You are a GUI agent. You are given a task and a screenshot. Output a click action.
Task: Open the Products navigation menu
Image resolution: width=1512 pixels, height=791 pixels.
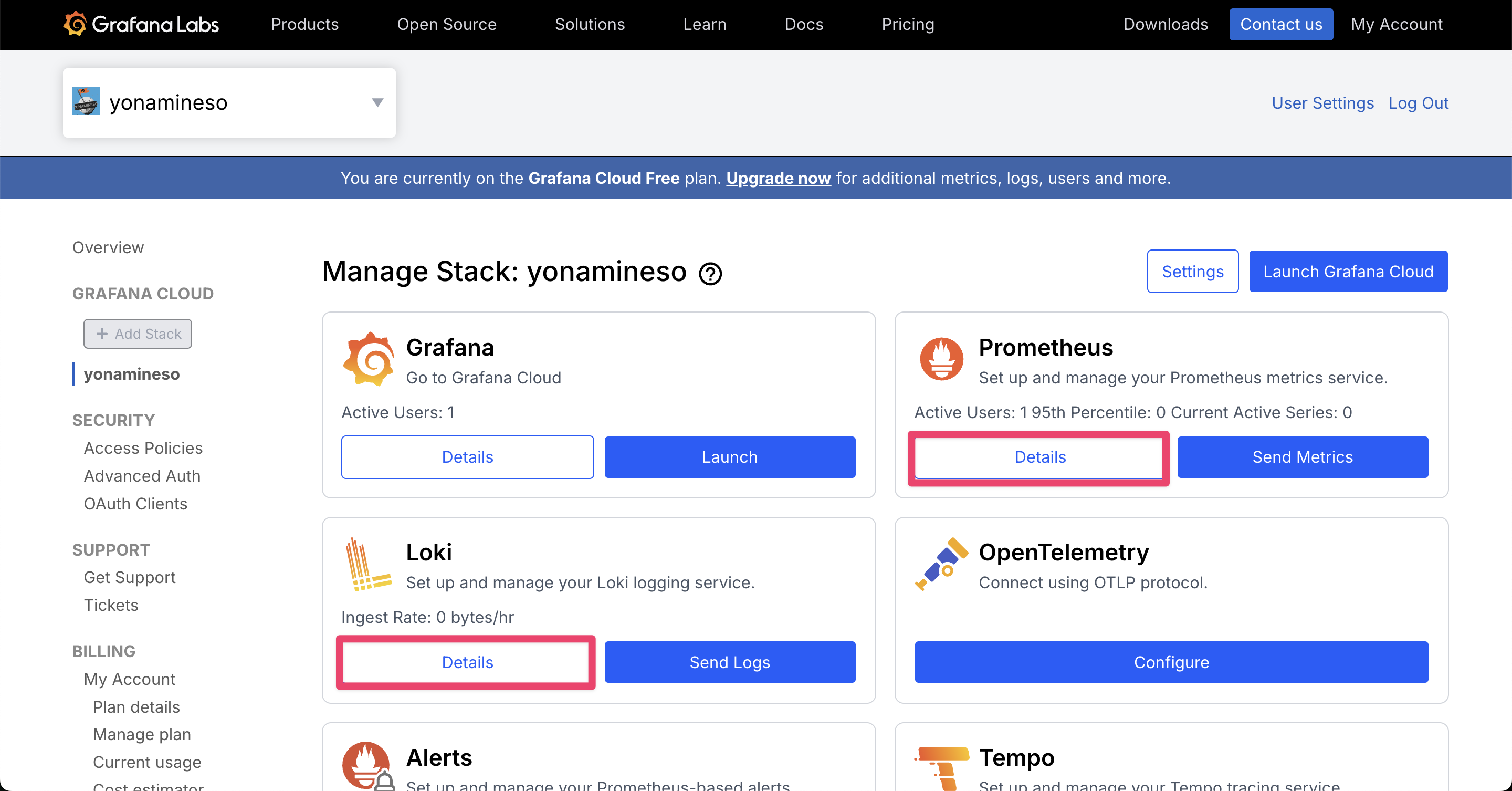[304, 24]
